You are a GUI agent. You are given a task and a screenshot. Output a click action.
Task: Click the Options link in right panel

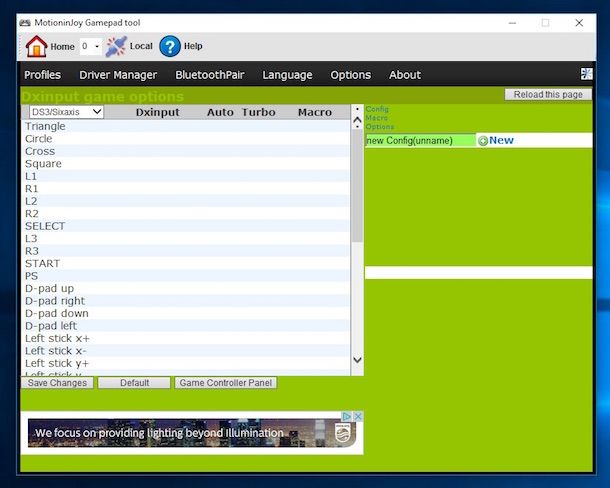tap(380, 126)
